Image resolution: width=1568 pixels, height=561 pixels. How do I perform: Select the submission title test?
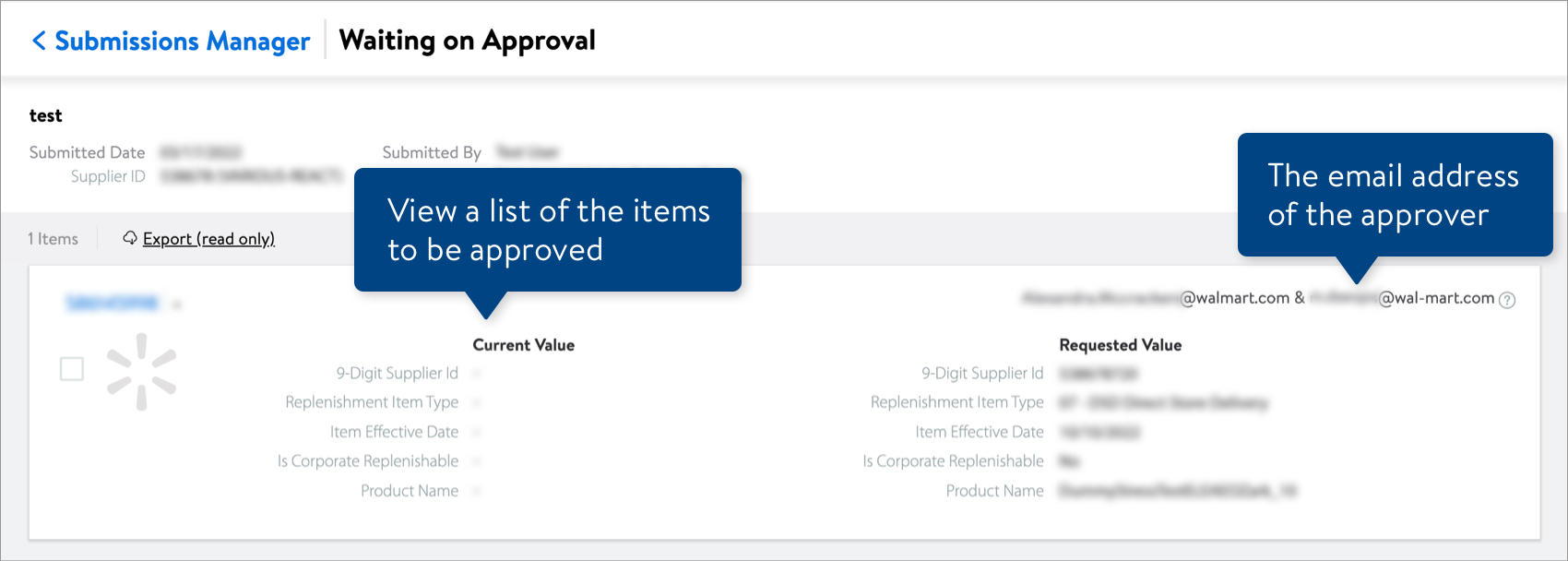coord(45,115)
